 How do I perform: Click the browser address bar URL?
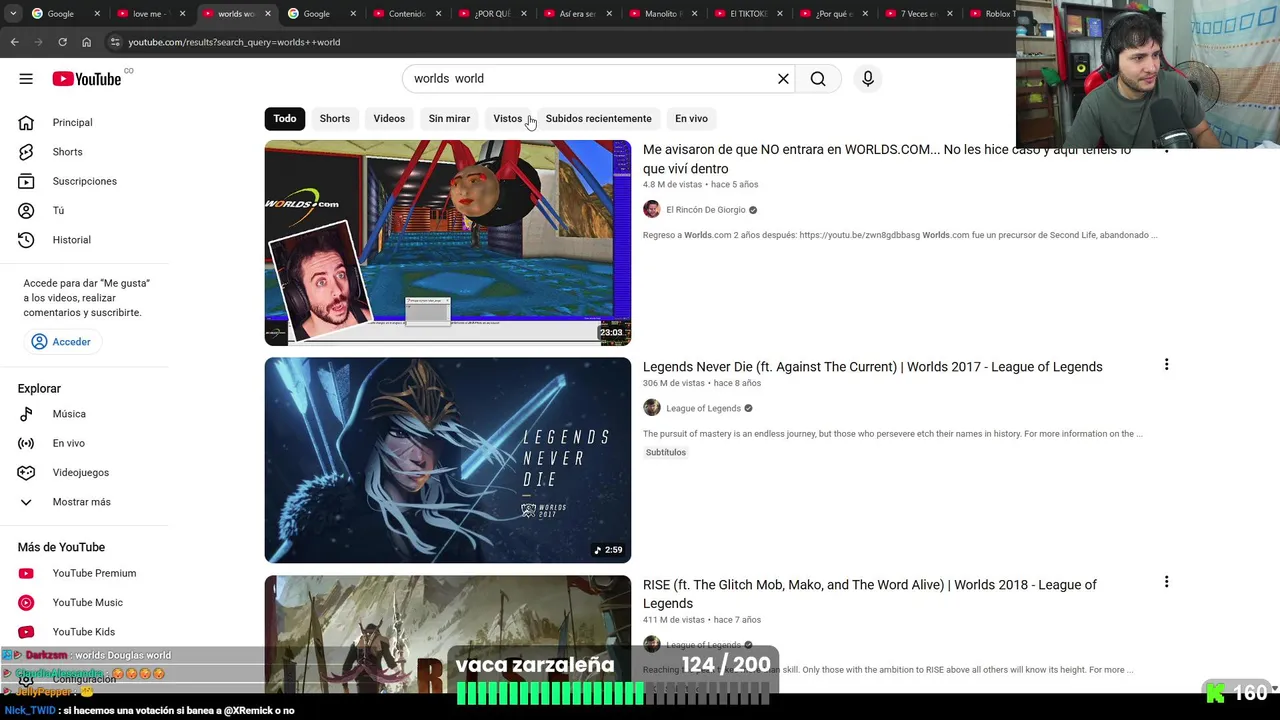click(x=234, y=42)
